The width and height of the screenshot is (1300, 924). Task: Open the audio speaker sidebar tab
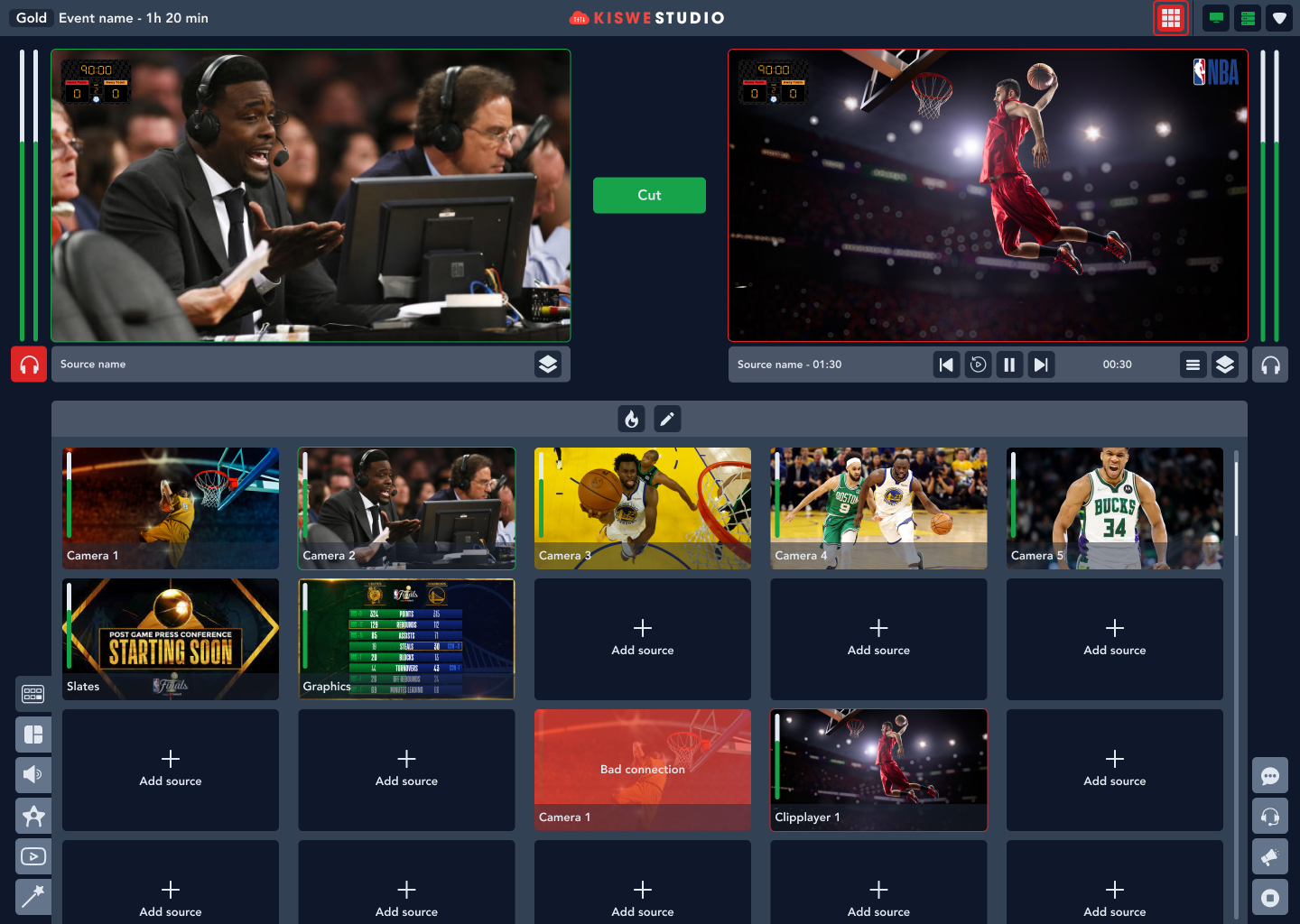33,775
